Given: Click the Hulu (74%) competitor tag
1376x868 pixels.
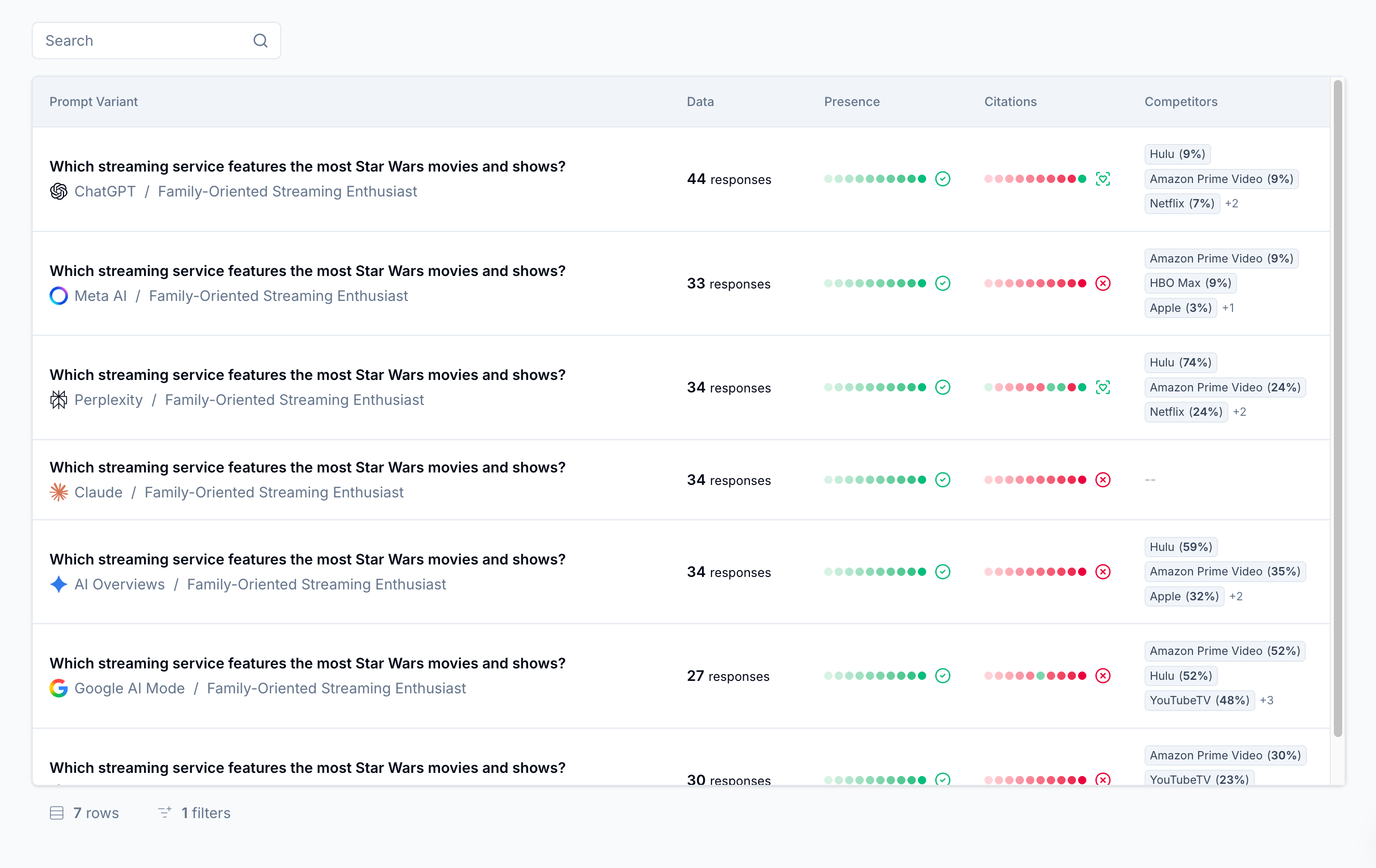Looking at the screenshot, I should pyautogui.click(x=1180, y=363).
